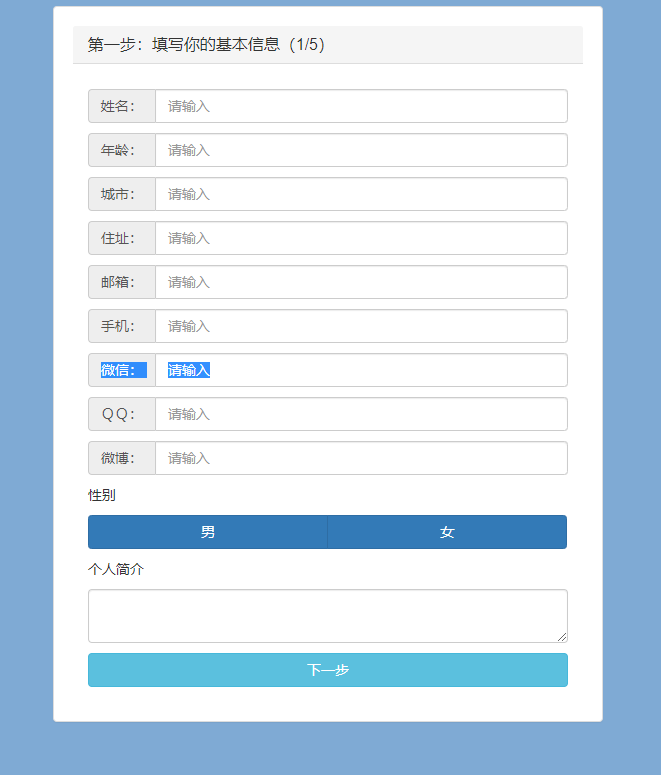Click the 性别 label text
Viewport: 661px width, 775px height.
[x=102, y=495]
